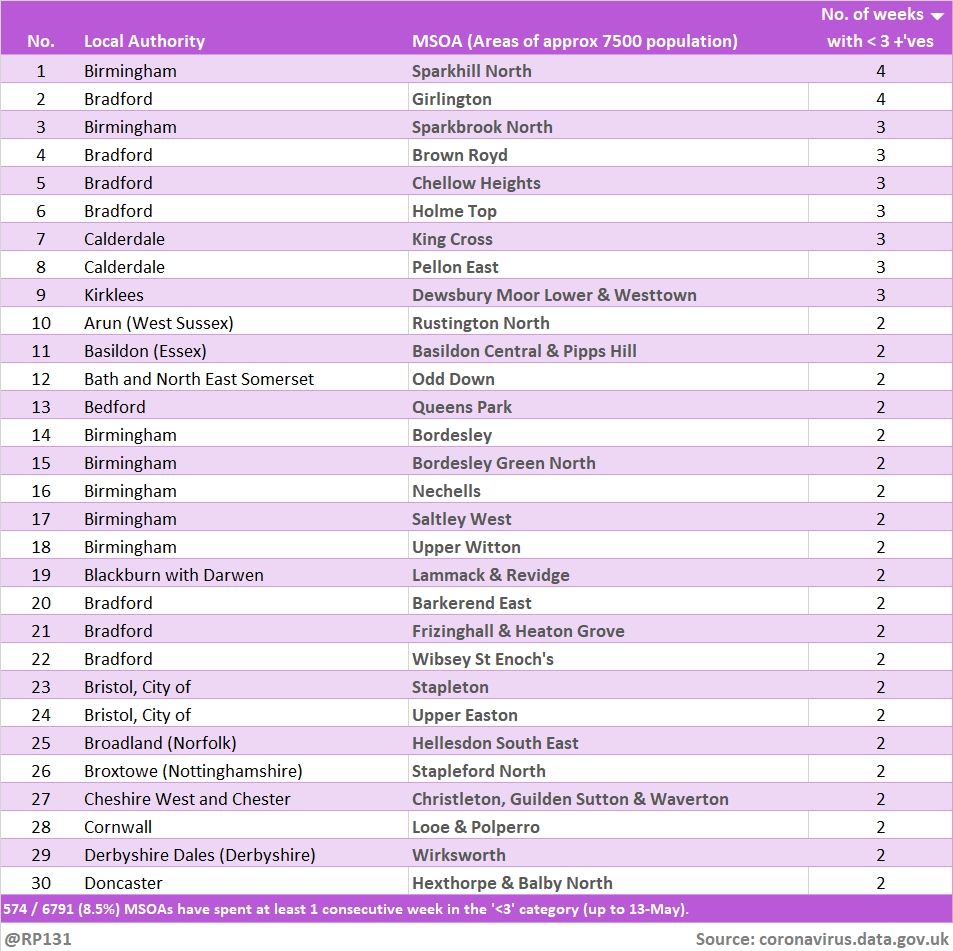Click the Looe & Polperro cell
The height and width of the screenshot is (951, 953).
coord(475,827)
